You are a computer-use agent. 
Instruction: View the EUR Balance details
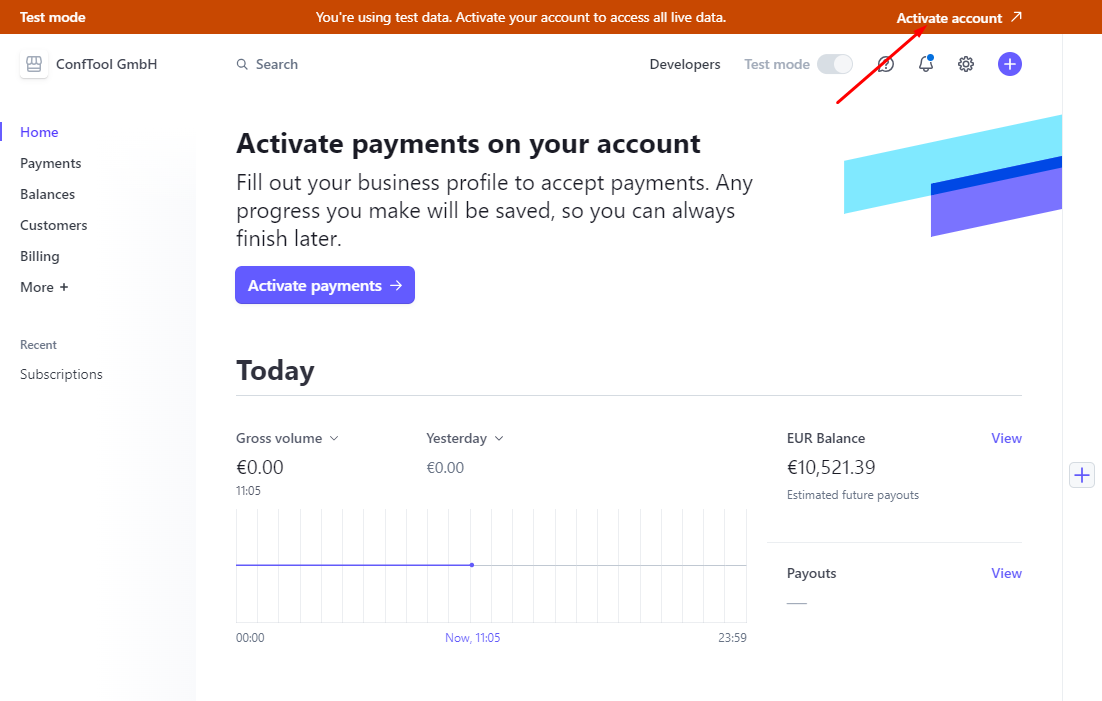pyautogui.click(x=1006, y=438)
